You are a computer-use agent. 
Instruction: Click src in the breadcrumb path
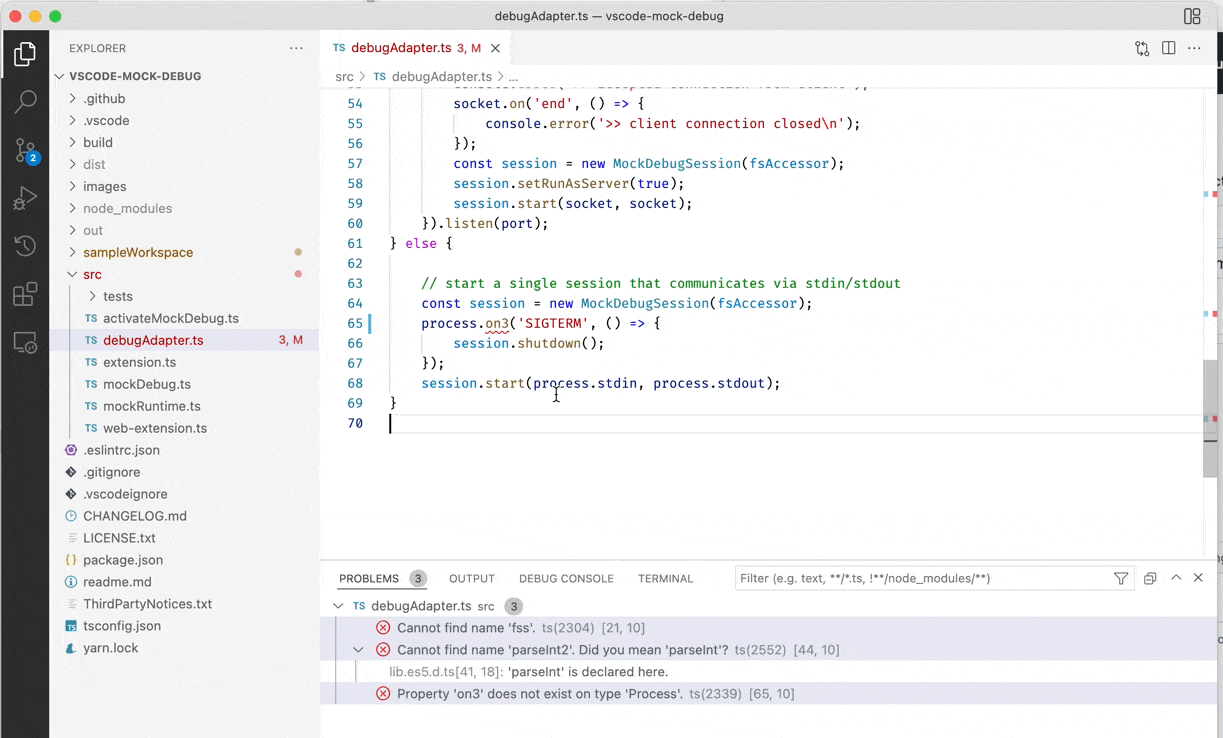tap(344, 76)
